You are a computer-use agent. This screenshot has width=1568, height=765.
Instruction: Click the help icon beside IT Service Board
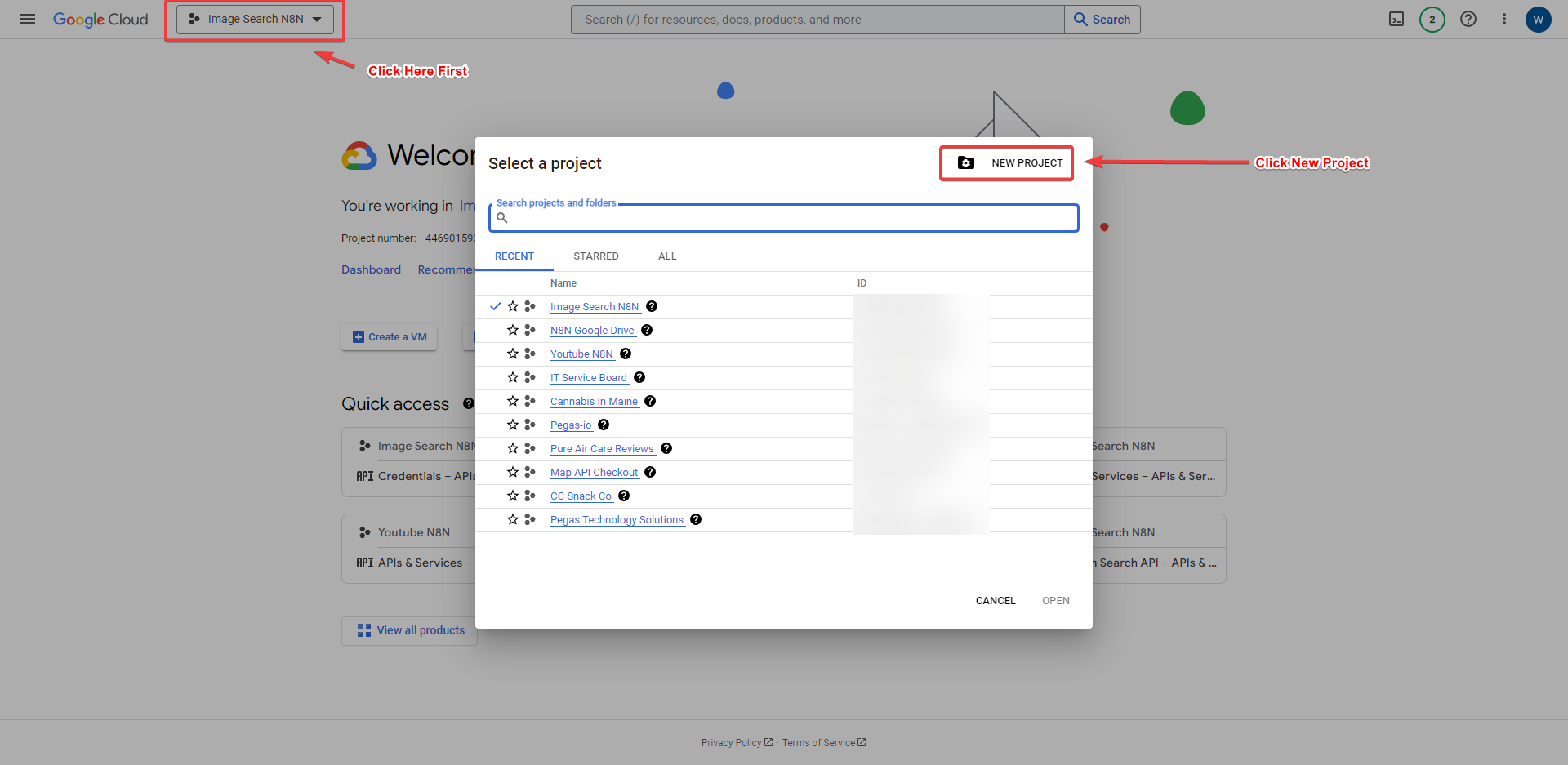point(639,377)
